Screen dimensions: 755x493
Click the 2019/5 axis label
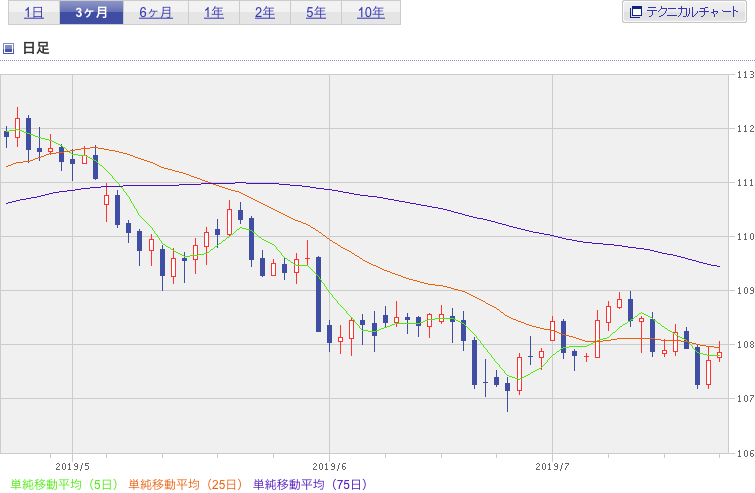(x=72, y=466)
